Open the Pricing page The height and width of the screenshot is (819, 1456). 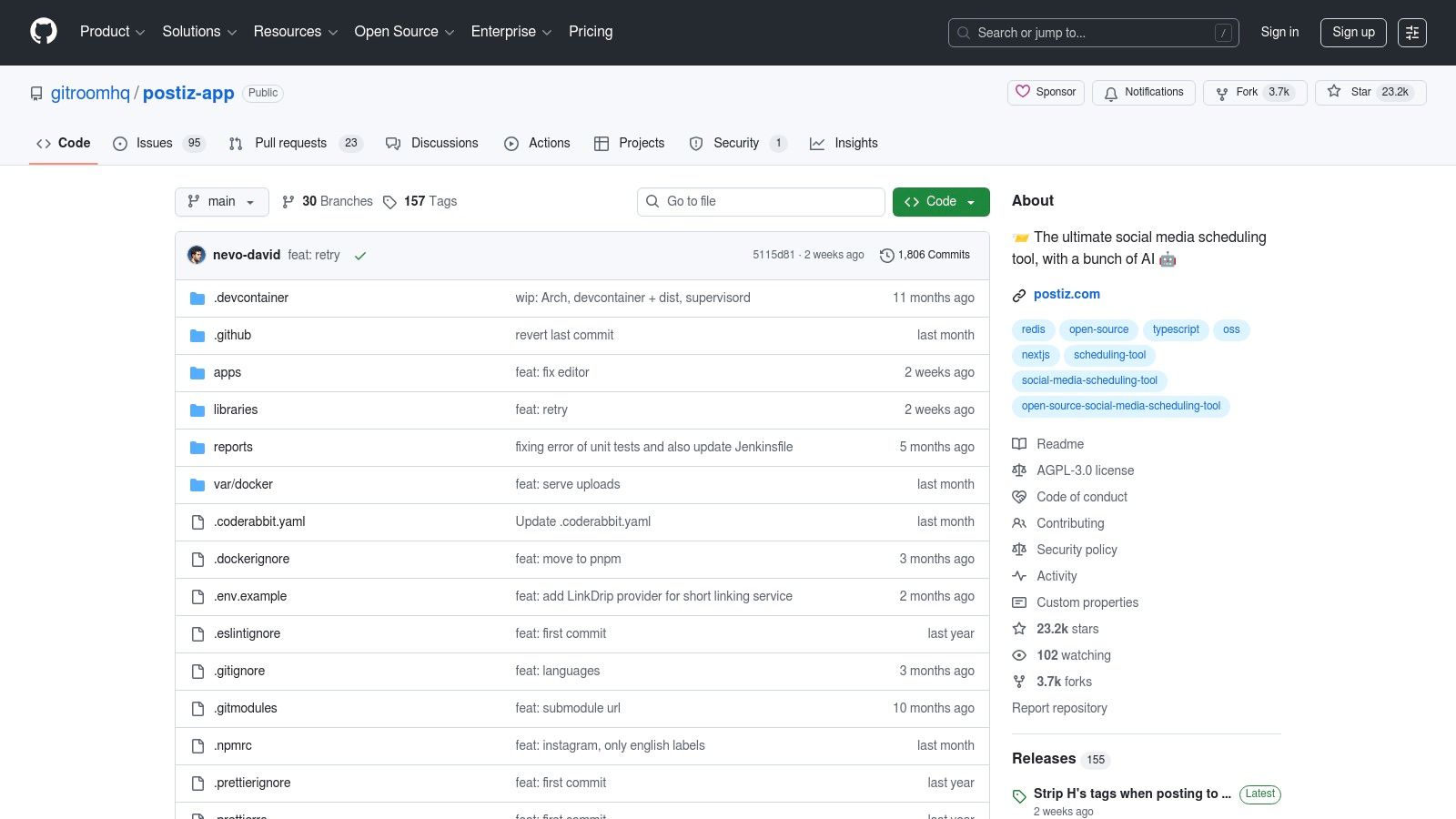pos(591,32)
